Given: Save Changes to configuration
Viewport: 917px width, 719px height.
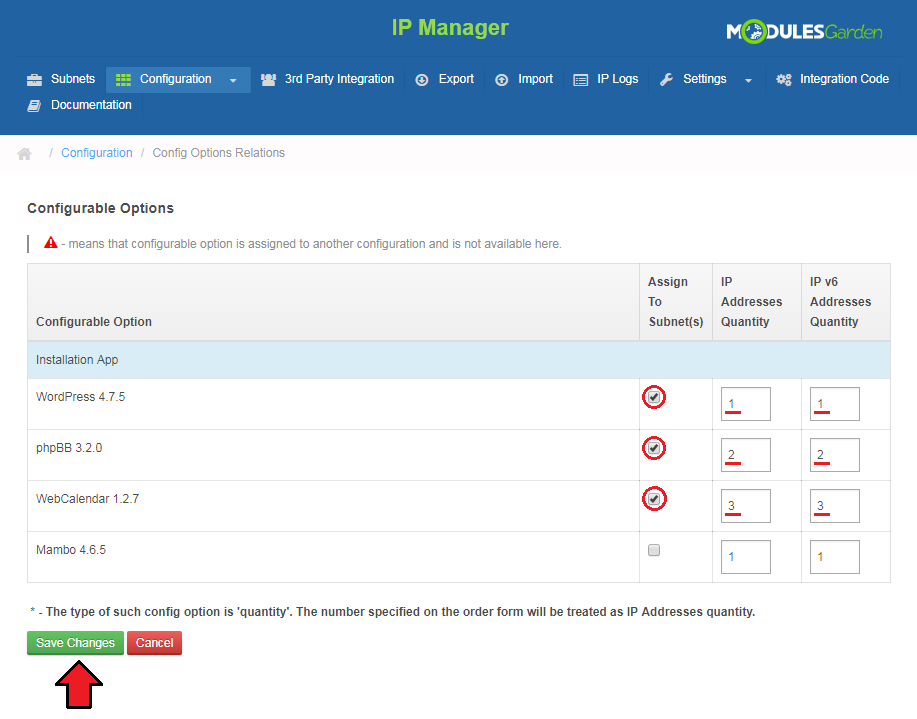Looking at the screenshot, I should [x=75, y=642].
